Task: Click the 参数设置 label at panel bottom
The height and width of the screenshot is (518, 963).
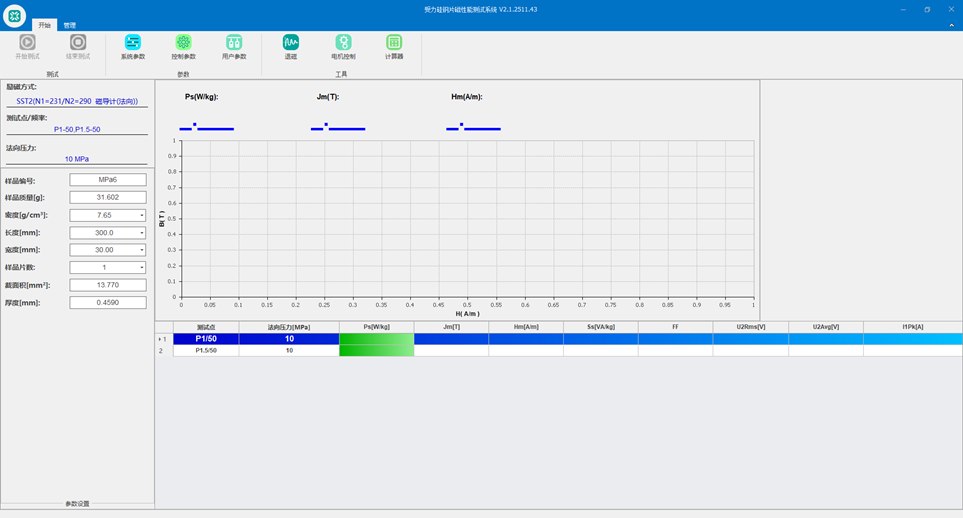Action: click(x=77, y=504)
